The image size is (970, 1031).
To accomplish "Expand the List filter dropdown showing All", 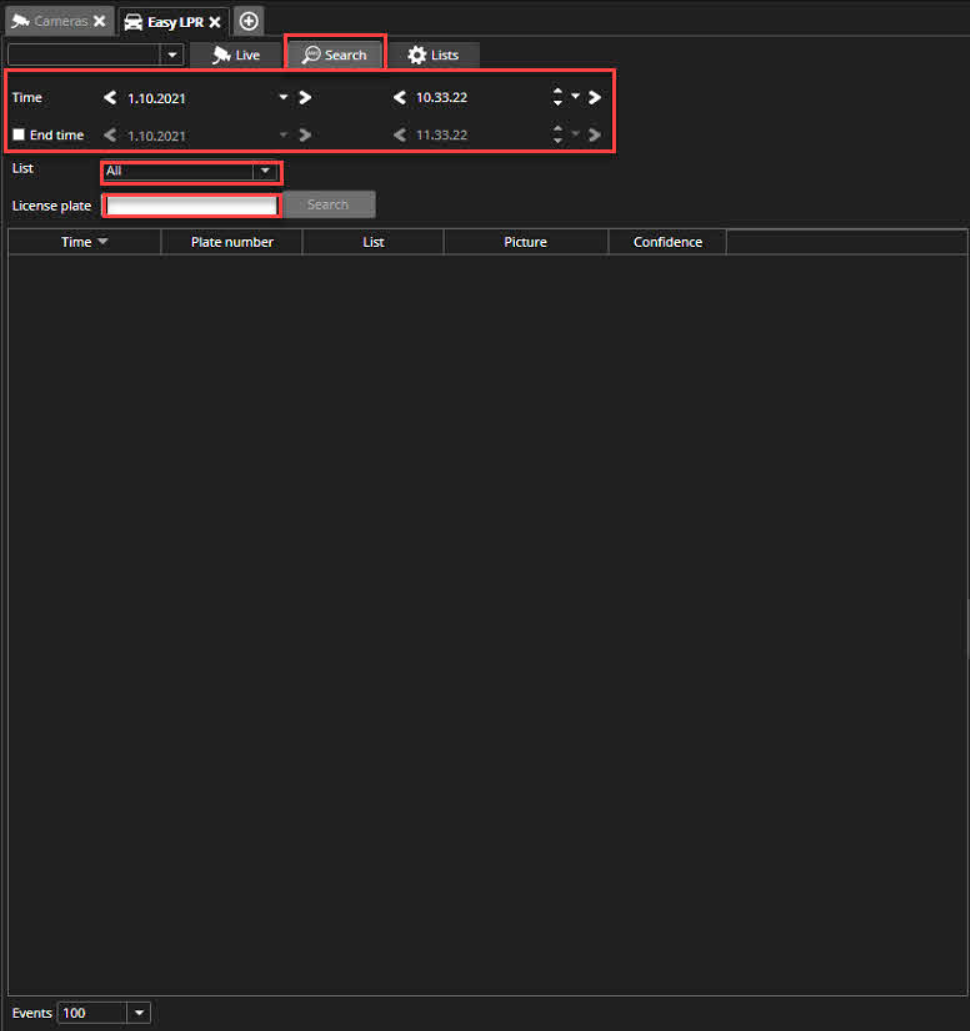I will [265, 171].
